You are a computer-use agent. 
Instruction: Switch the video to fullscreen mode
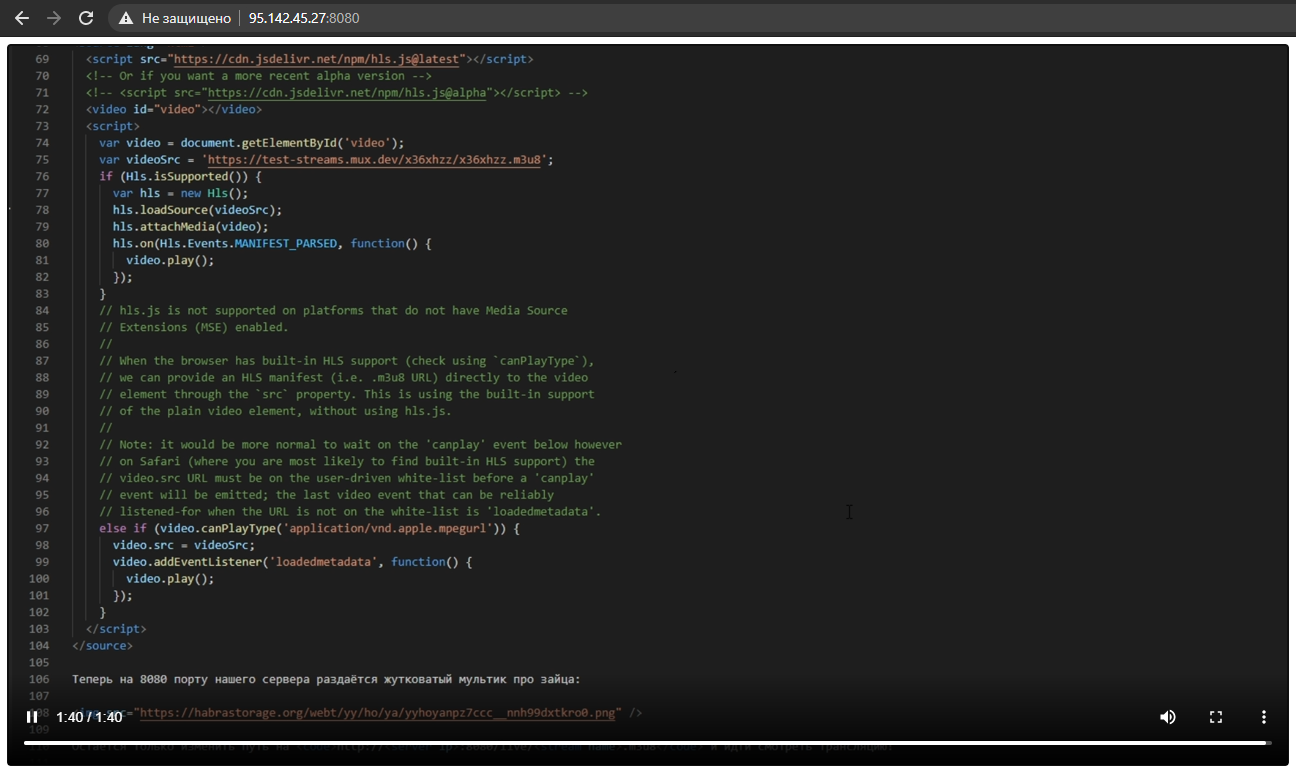pyautogui.click(x=1216, y=717)
